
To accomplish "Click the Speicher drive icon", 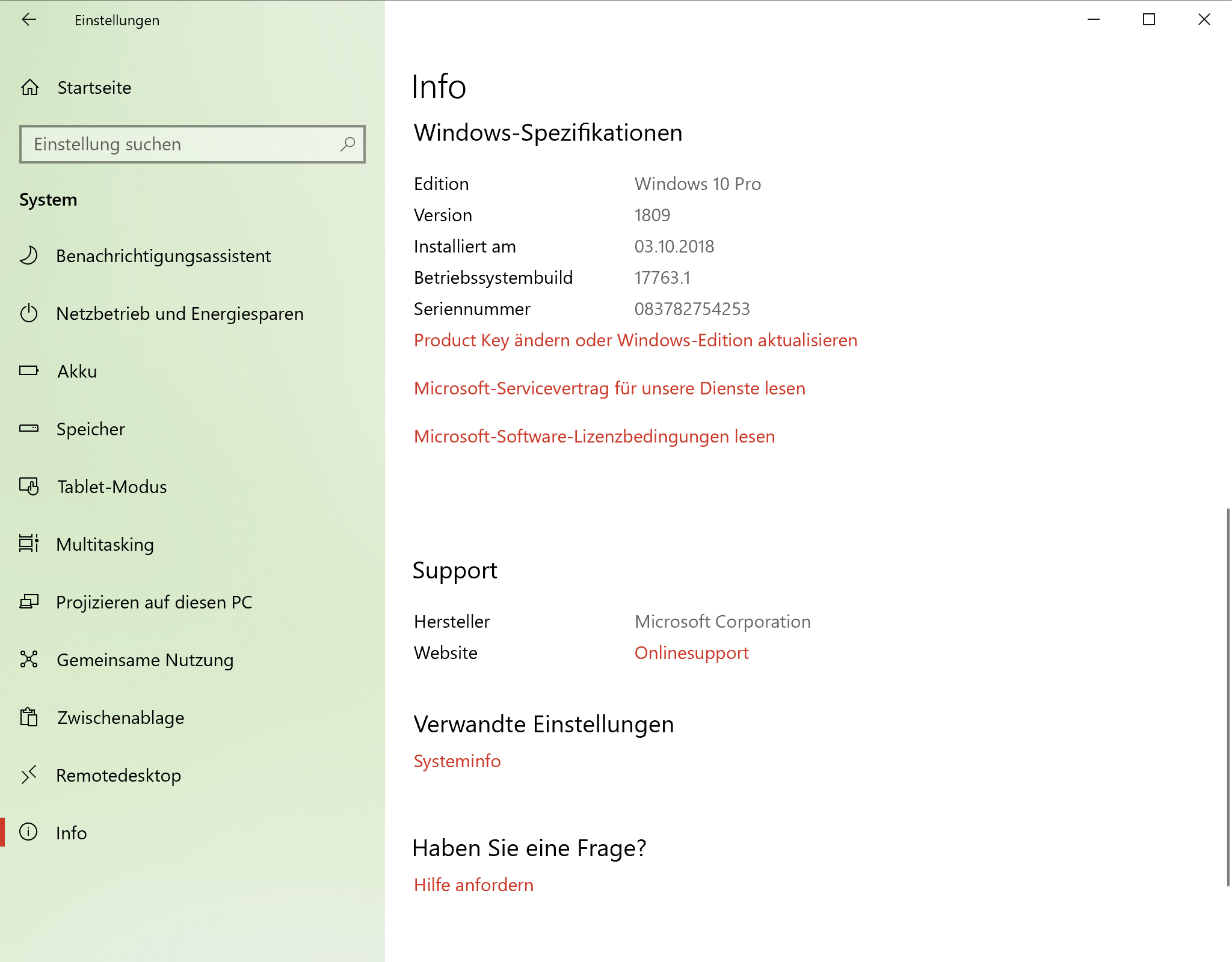I will click(x=29, y=429).
